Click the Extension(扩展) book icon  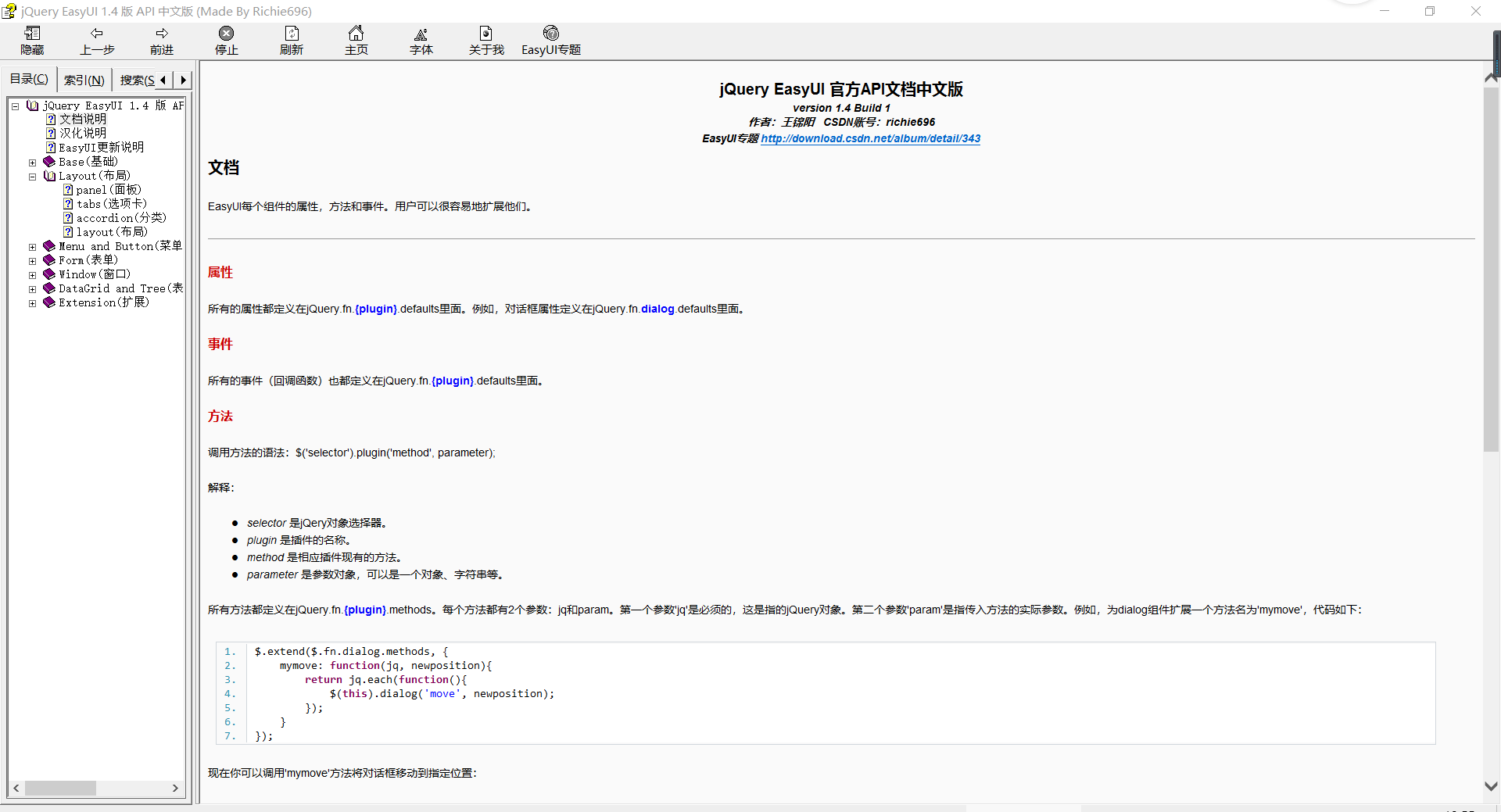click(49, 302)
